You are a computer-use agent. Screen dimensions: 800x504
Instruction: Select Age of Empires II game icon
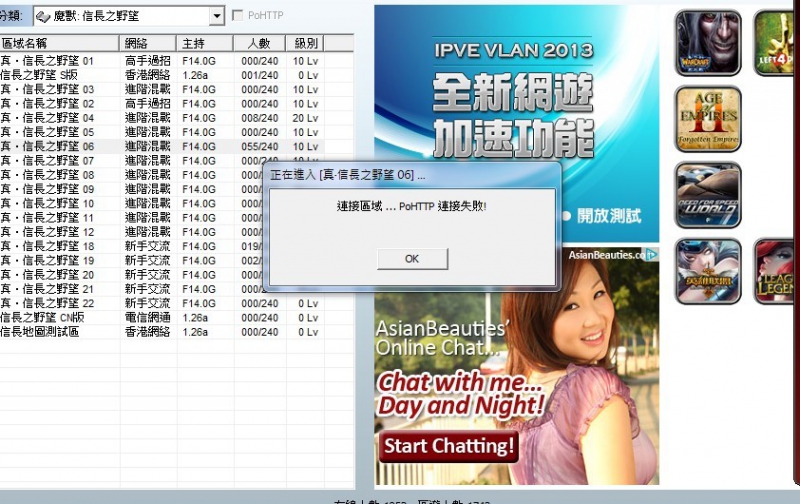(708, 119)
